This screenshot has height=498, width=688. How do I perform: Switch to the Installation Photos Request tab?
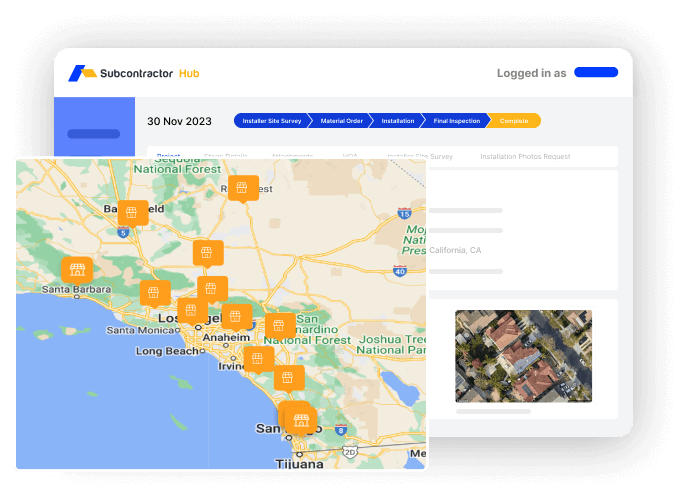(x=525, y=157)
